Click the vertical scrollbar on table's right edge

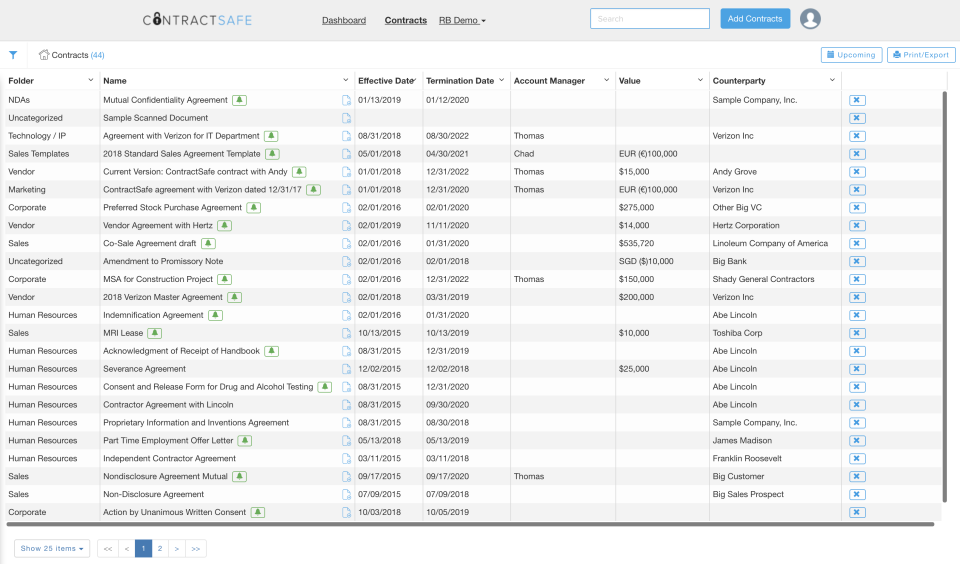pyautogui.click(x=945, y=296)
